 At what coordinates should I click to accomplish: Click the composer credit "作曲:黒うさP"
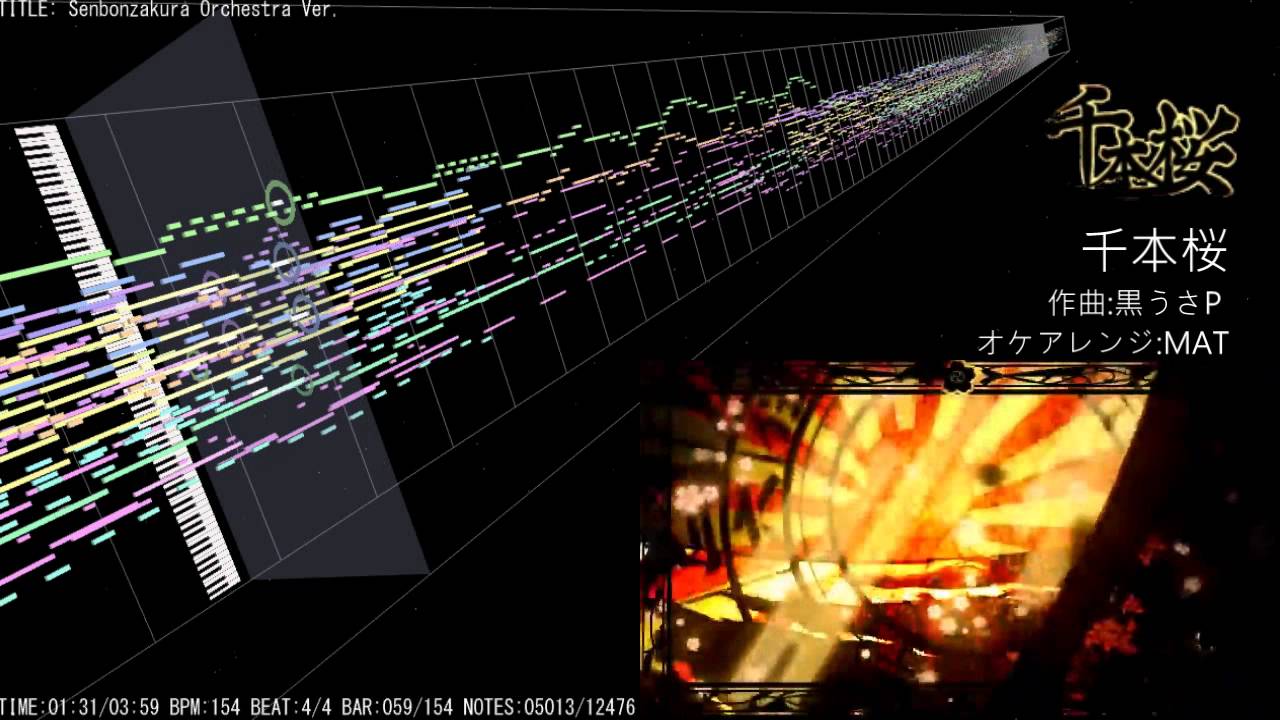click(x=1137, y=301)
